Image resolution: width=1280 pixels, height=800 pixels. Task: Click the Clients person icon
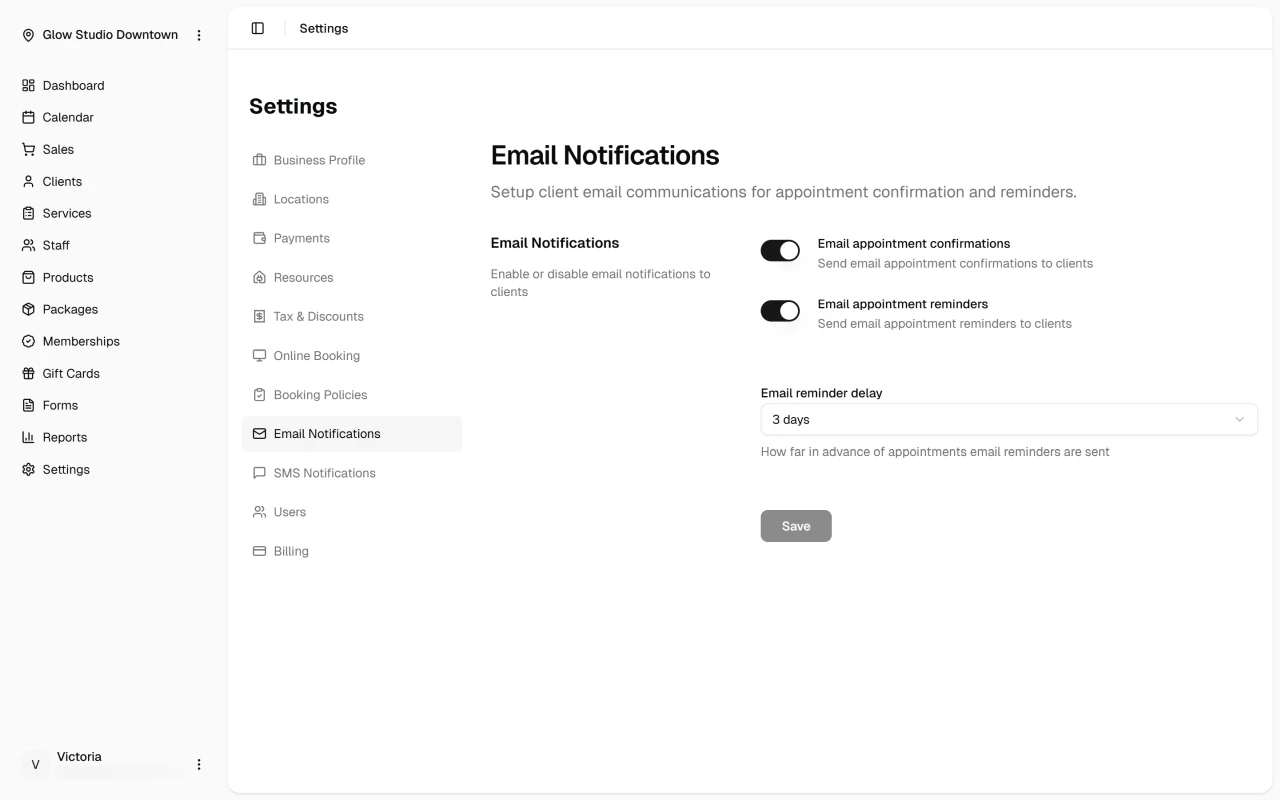(28, 181)
